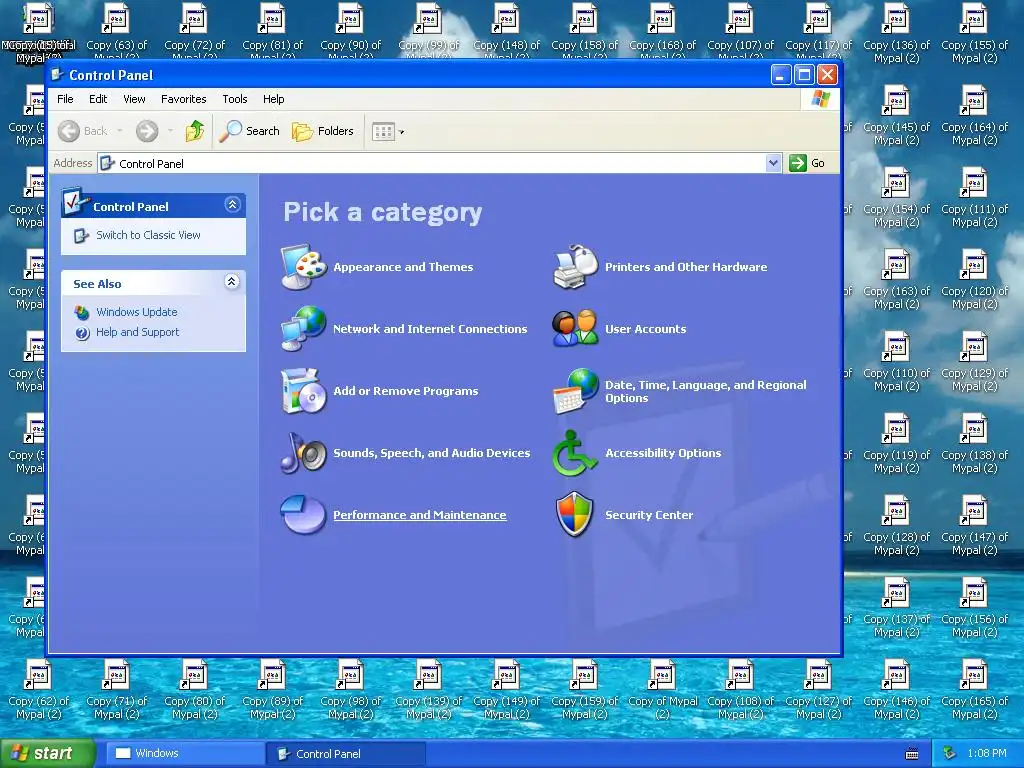Open the View menu

[135, 99]
